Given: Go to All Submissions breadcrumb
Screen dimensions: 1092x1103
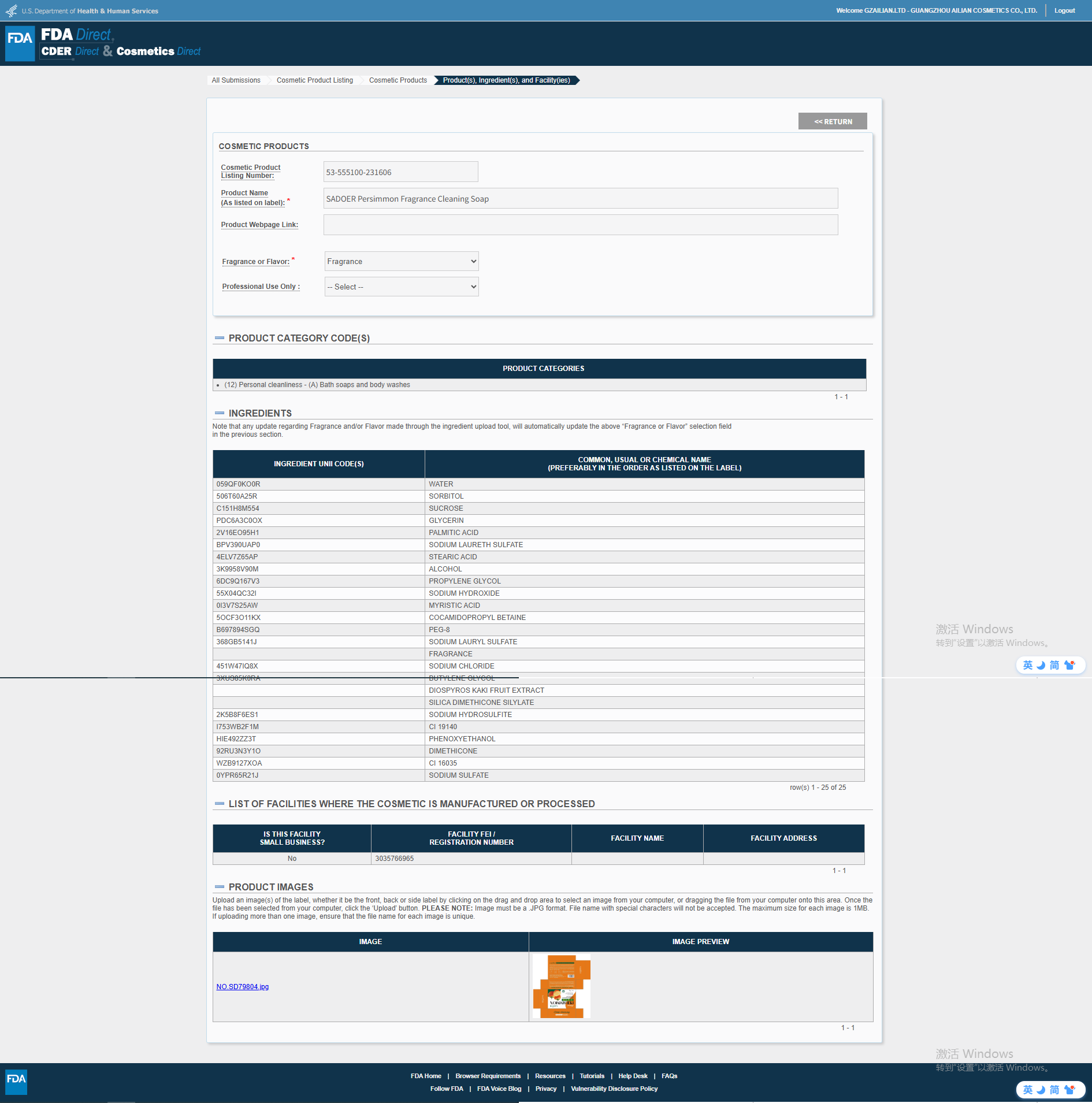Looking at the screenshot, I should coord(236,80).
